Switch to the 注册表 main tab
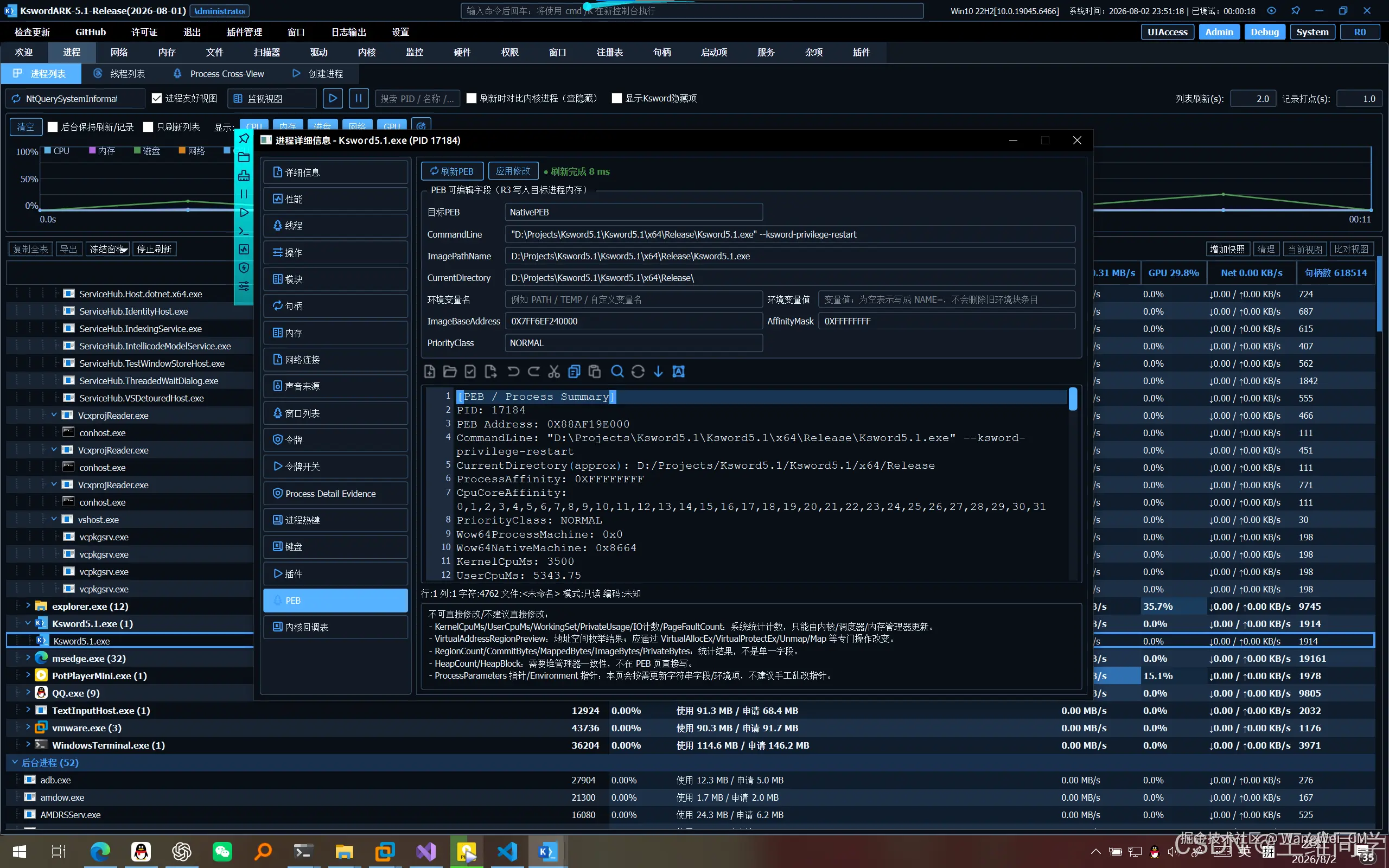1389x868 pixels. click(609, 52)
